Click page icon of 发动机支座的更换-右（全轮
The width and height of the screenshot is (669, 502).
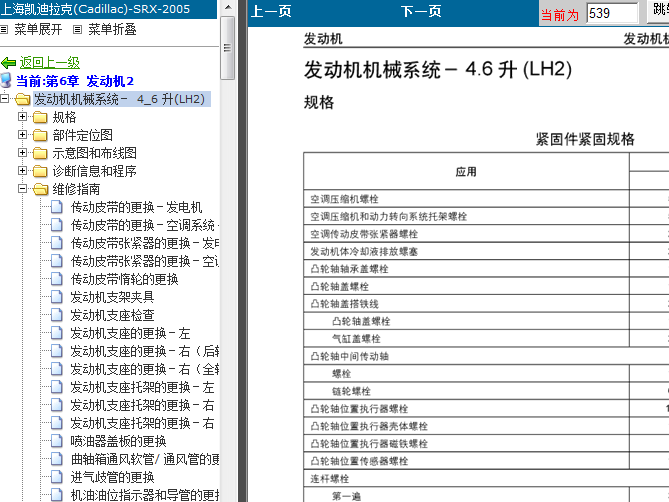(x=57, y=369)
